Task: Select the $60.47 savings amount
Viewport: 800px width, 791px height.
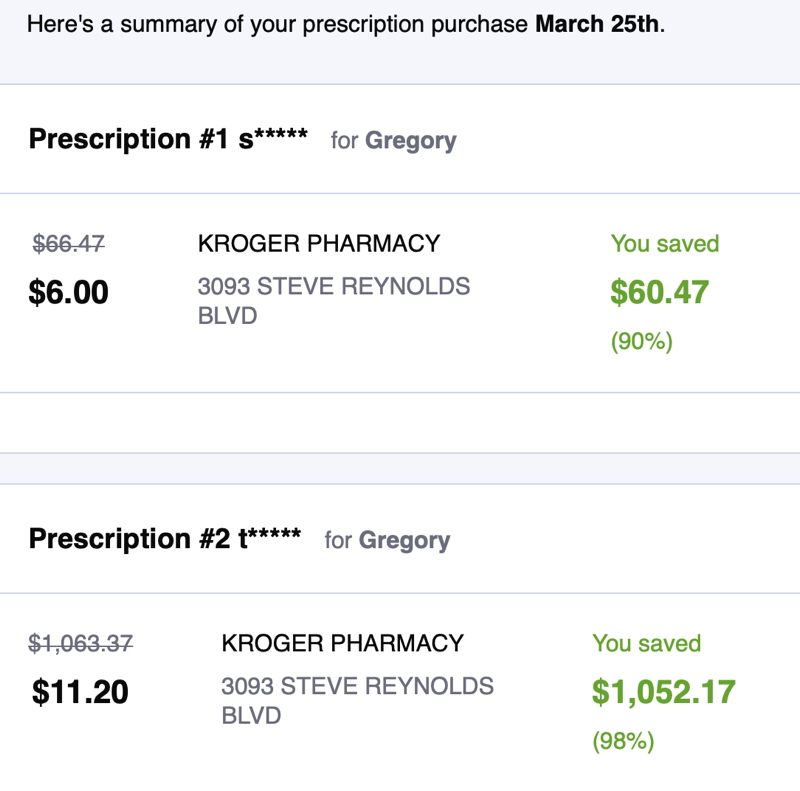Action: tap(660, 292)
